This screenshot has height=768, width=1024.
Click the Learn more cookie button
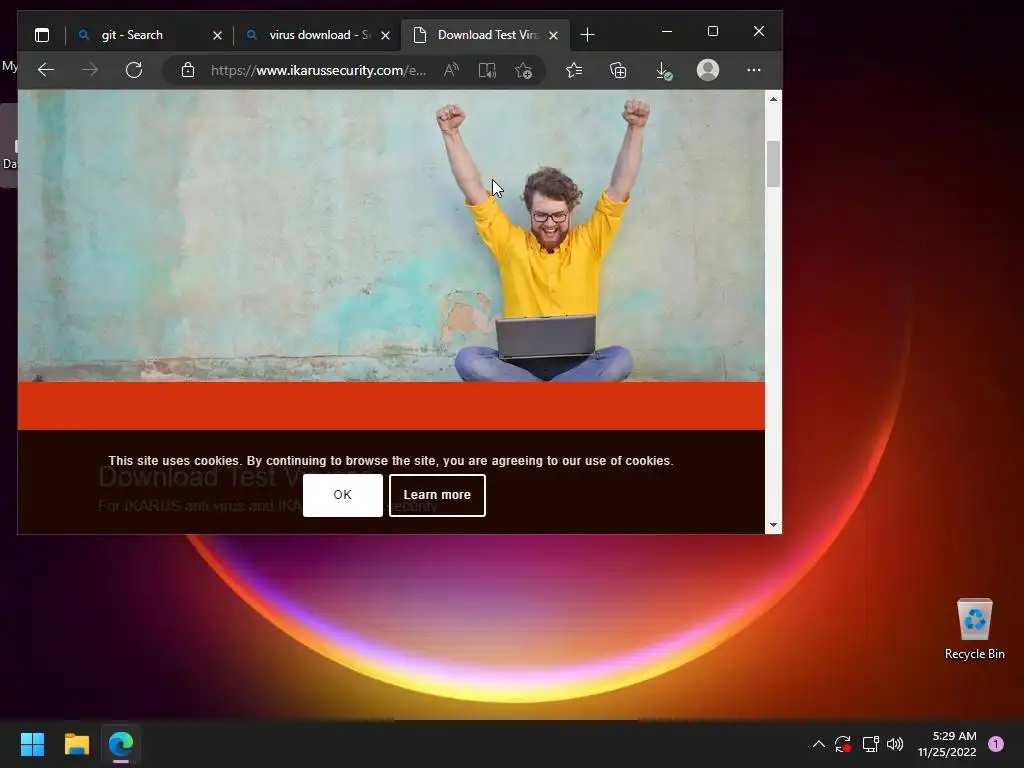(x=437, y=495)
